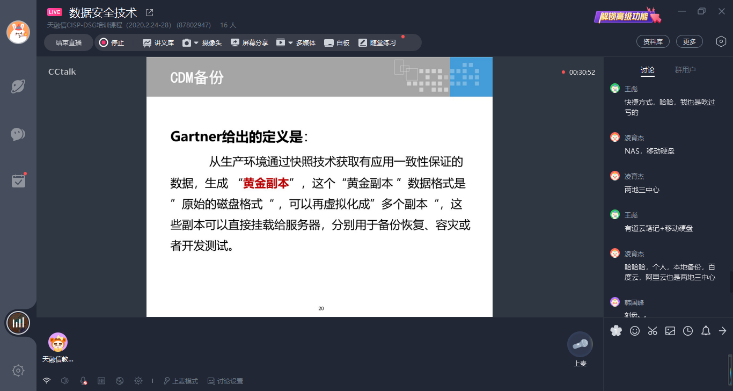Expand the 多媒体 multimedia dropdown arrow
733x391 pixels.
[290, 43]
